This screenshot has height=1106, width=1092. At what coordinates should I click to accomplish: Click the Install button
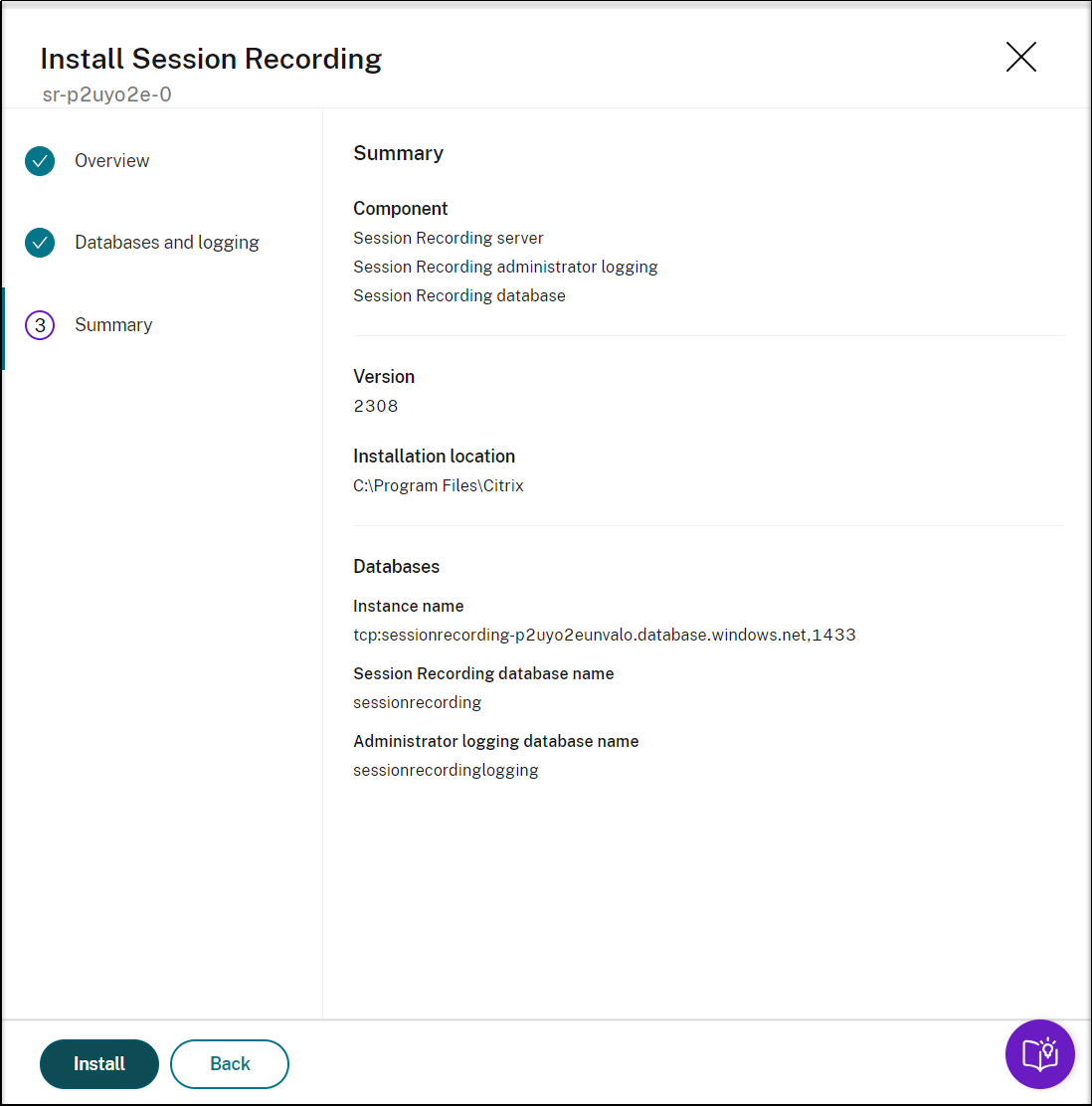98,1063
